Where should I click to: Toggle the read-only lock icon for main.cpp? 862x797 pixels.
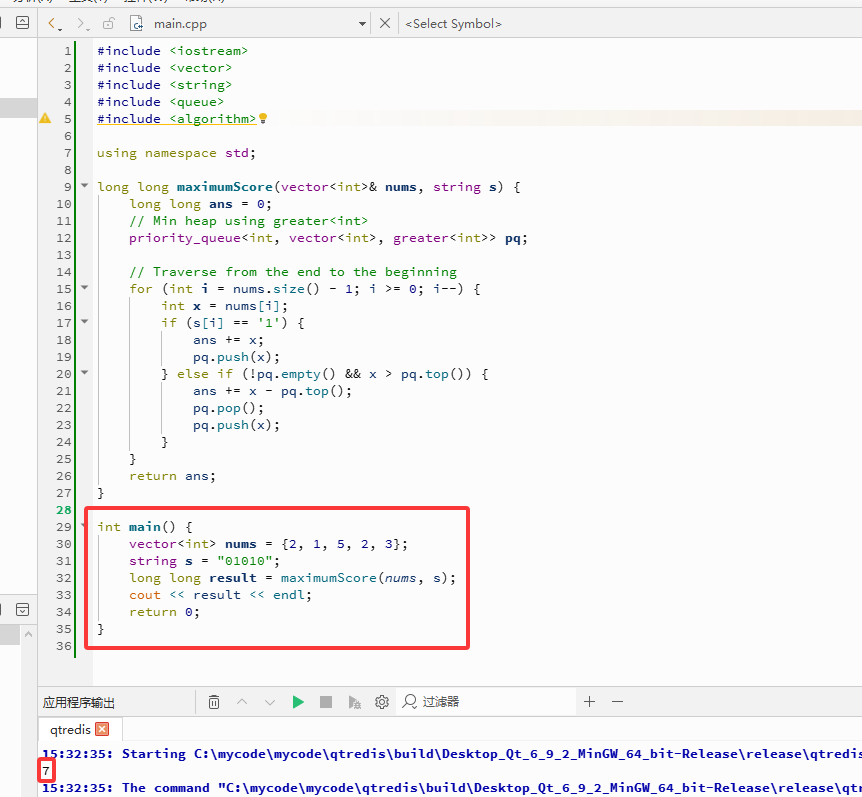point(109,23)
